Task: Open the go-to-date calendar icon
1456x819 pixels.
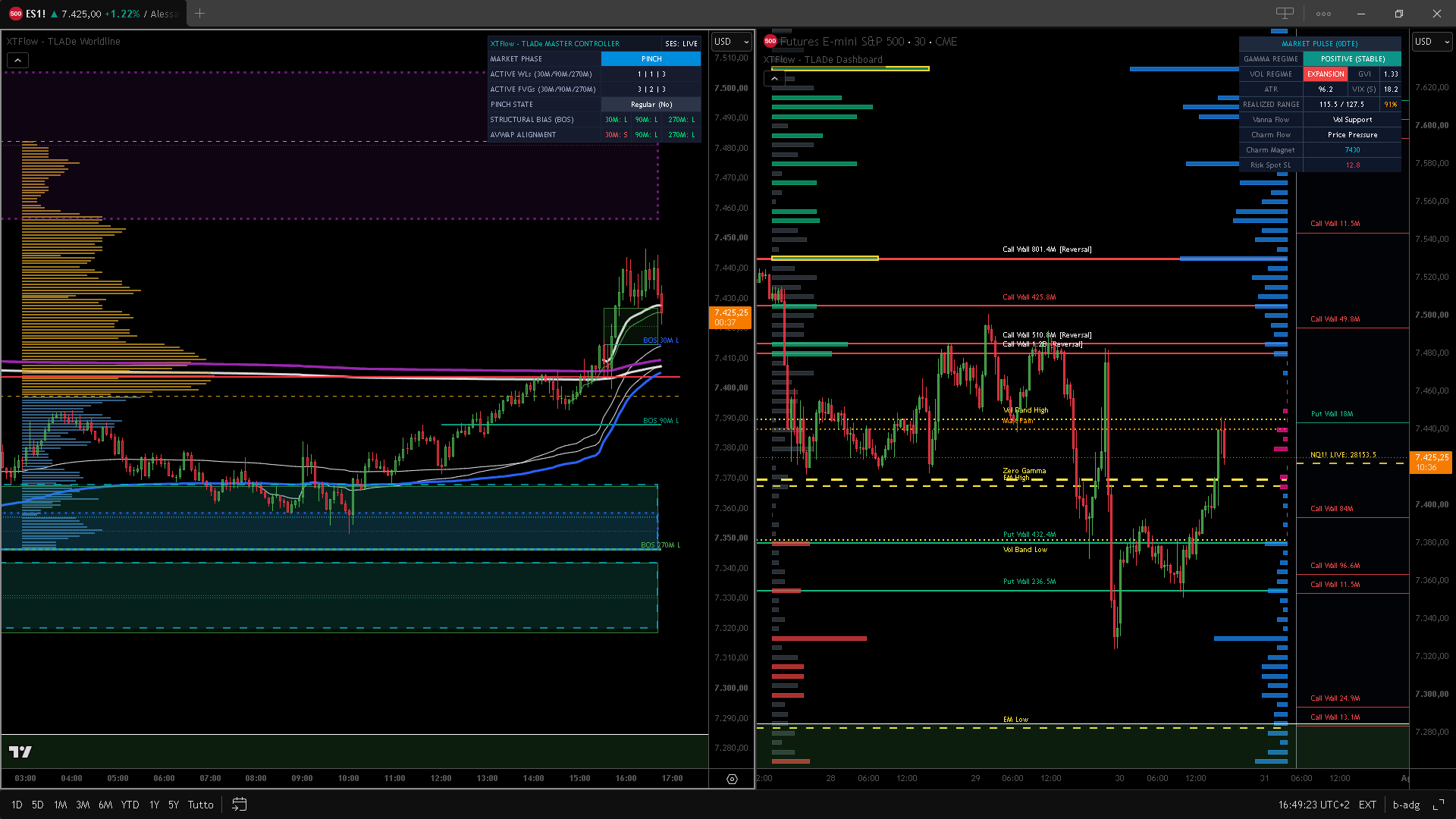Action: (x=239, y=805)
